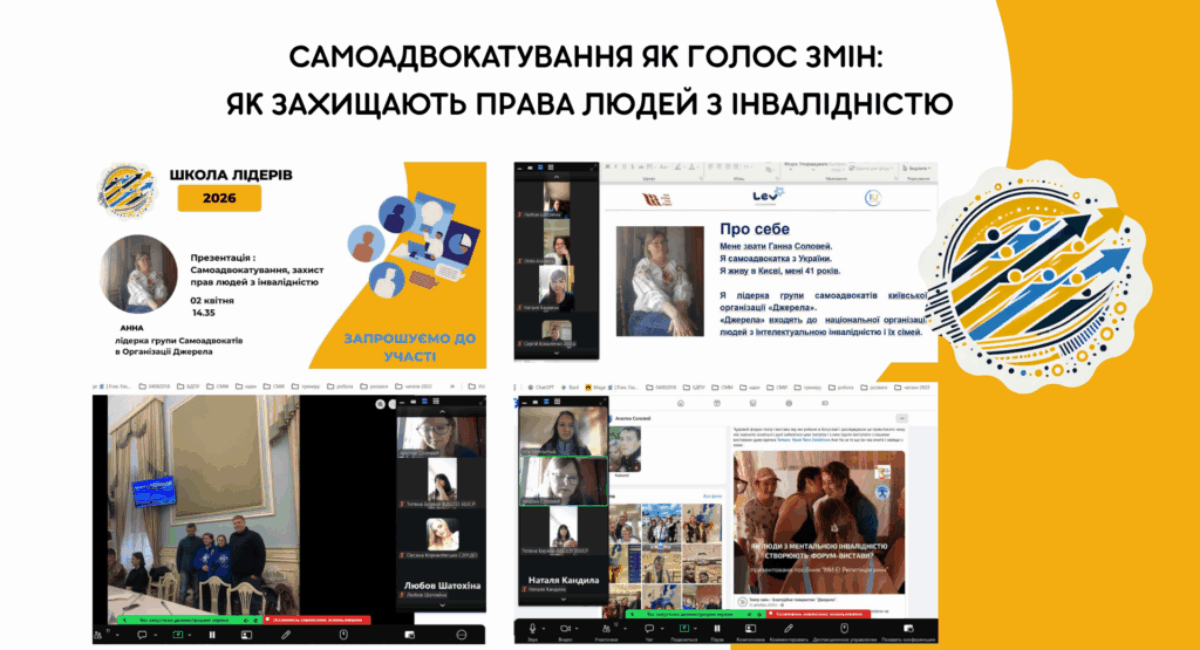The width and height of the screenshot is (1200, 650).
Task: Select the Комментировать pencil icon
Action: (x=787, y=627)
